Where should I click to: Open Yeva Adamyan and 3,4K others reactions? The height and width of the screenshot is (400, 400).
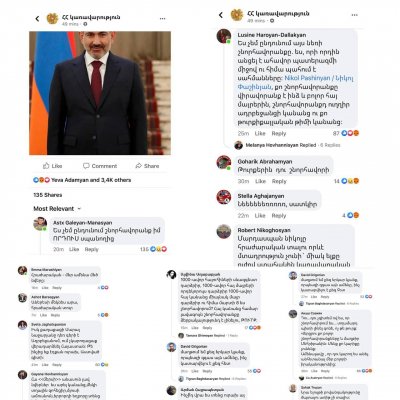coord(91,180)
